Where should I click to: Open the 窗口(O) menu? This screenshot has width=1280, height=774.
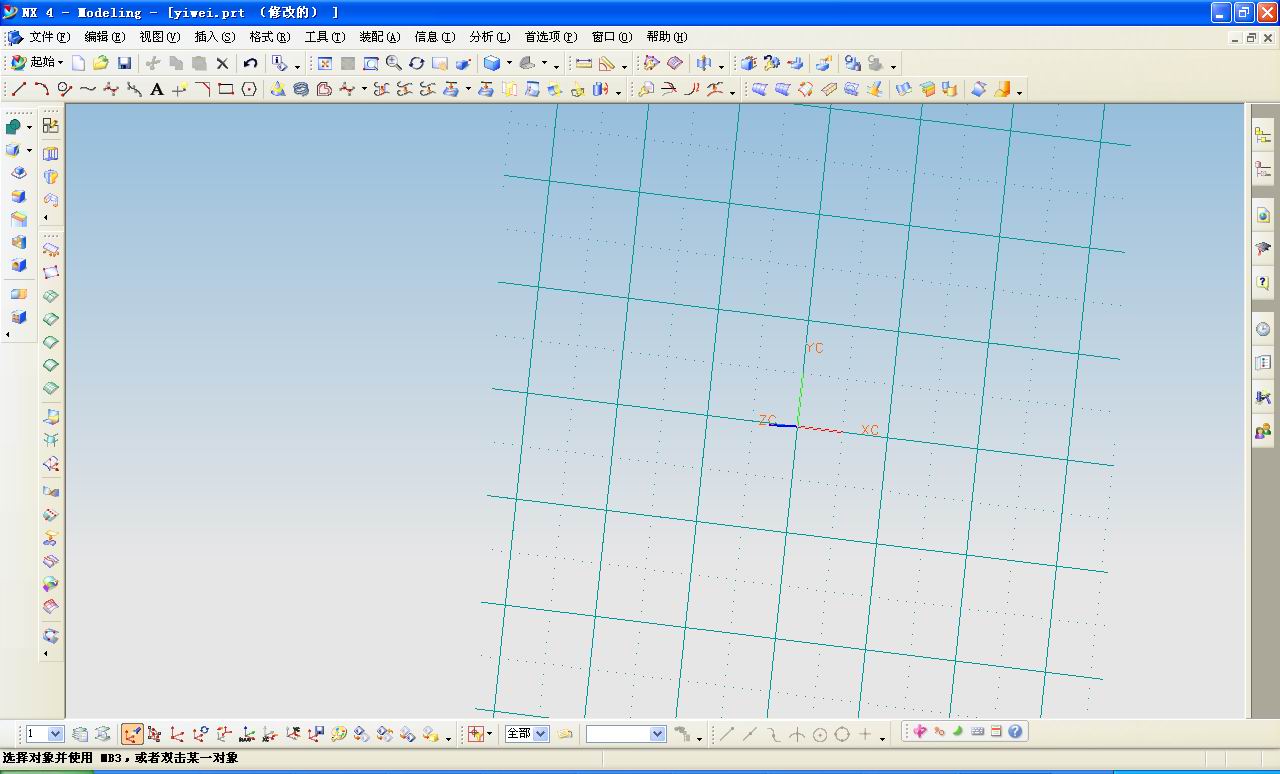tap(612, 37)
